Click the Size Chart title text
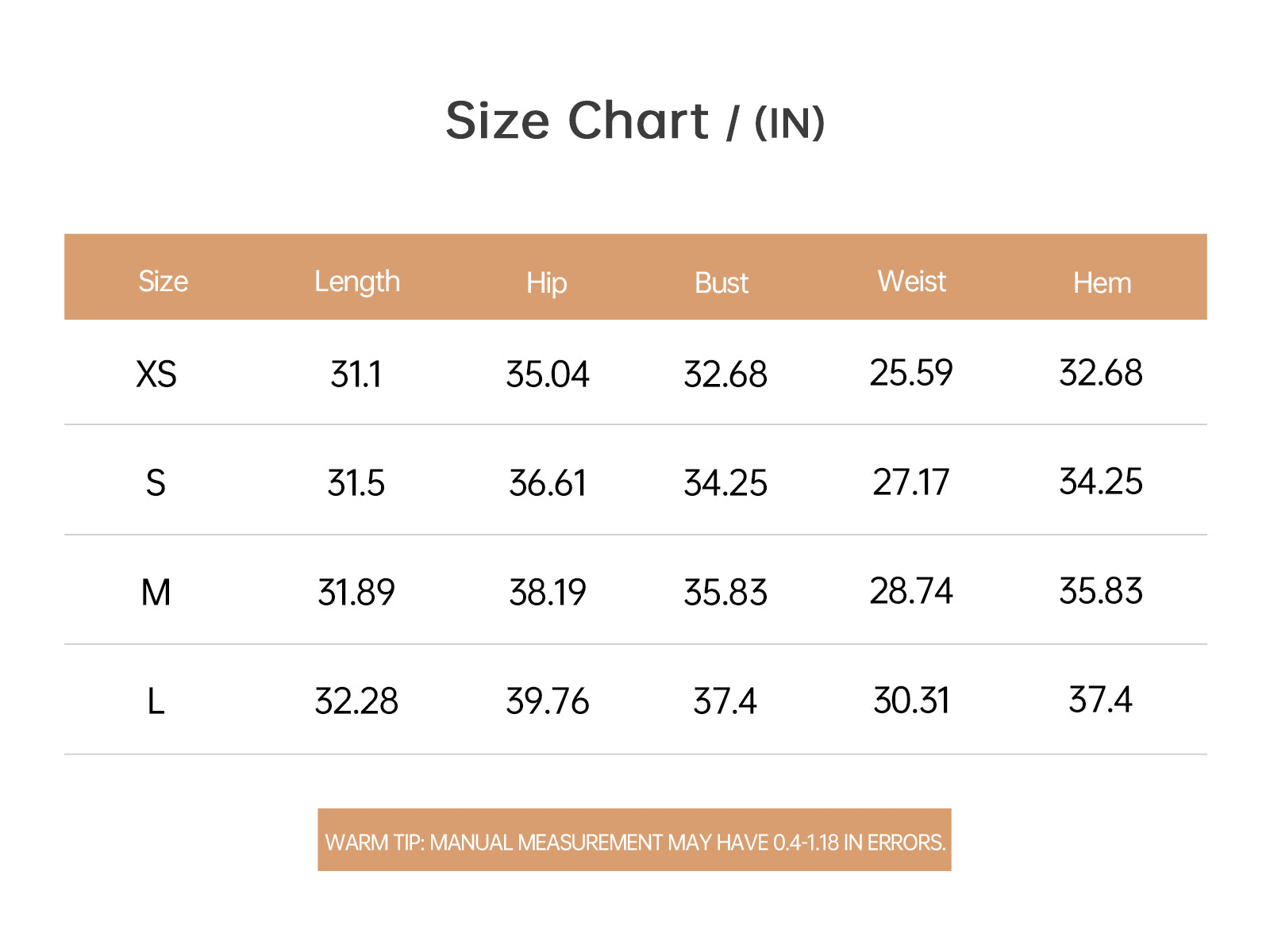Screen dimensions: 1270x952 tap(635, 121)
